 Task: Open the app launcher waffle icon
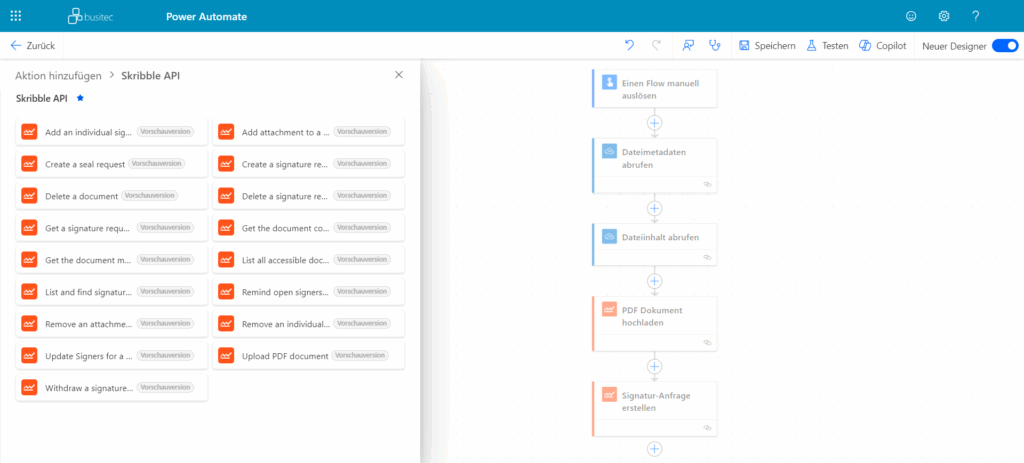(16, 16)
